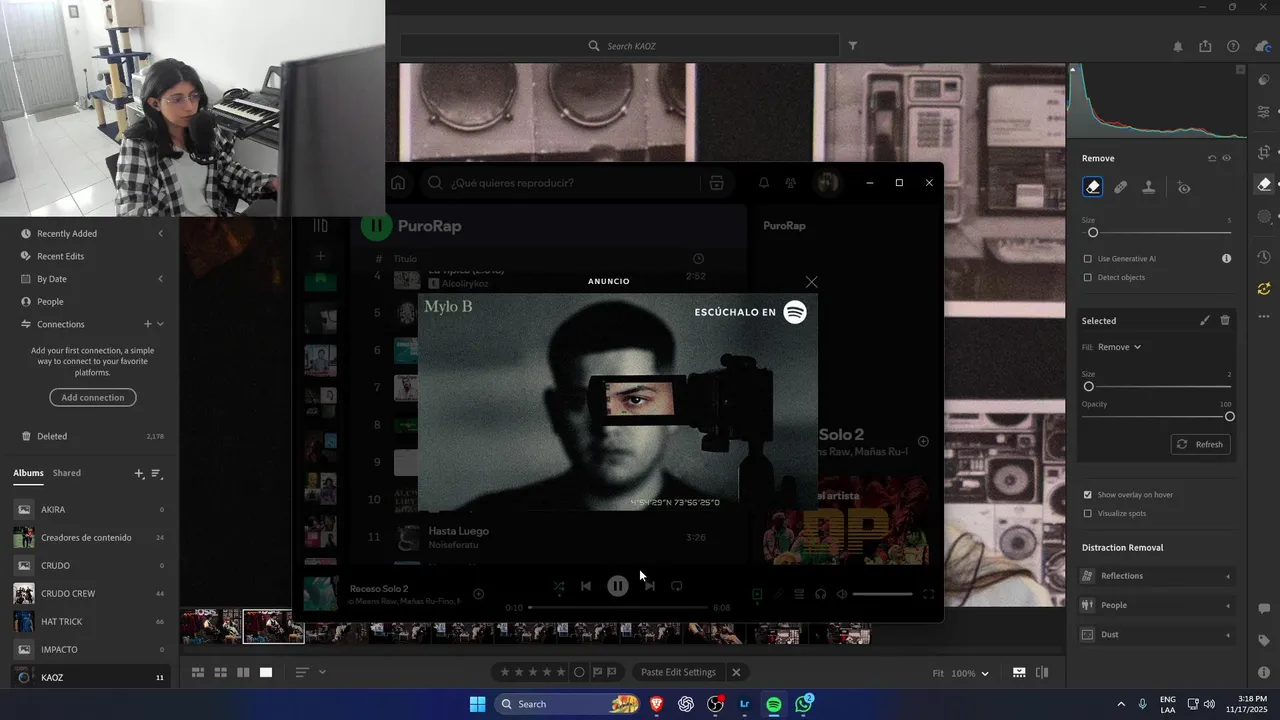
Task: Adjust the Opacity slider
Action: (1158, 416)
